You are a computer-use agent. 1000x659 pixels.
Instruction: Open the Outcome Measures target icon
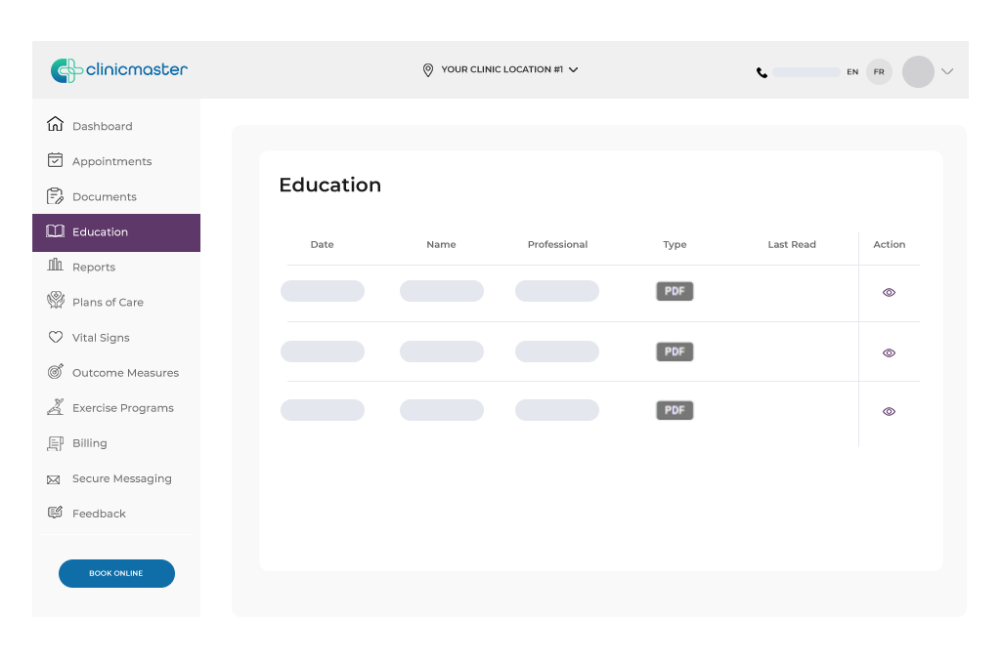55,372
